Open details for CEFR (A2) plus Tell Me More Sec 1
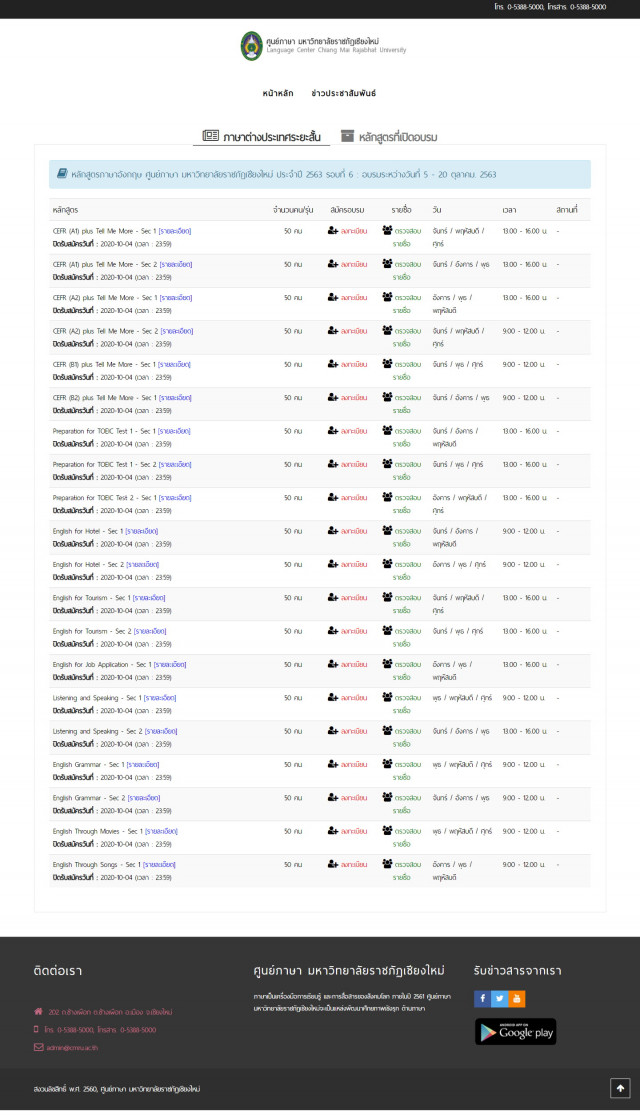Screen dimensions: 640x1115 (x=176, y=298)
